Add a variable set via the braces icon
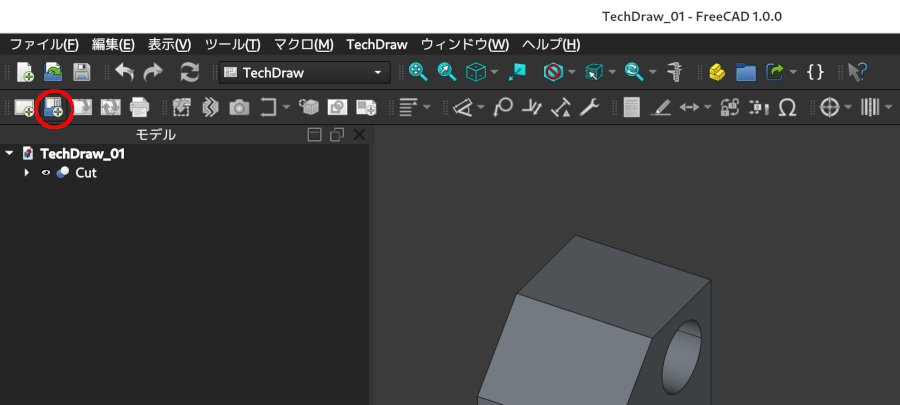 click(x=815, y=72)
